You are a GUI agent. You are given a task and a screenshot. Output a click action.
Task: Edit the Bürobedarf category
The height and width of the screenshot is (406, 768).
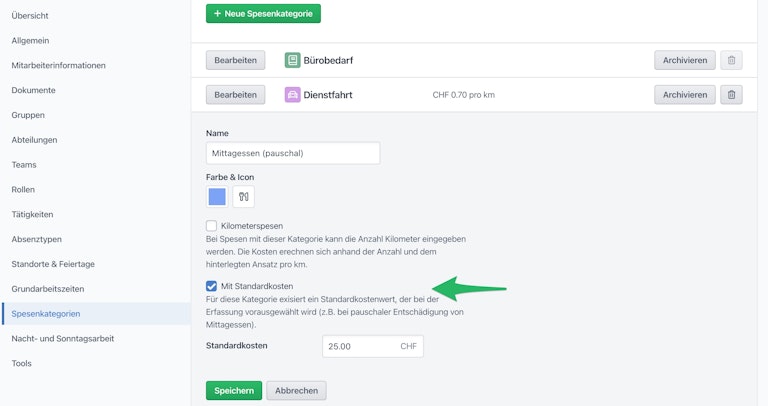coord(236,60)
